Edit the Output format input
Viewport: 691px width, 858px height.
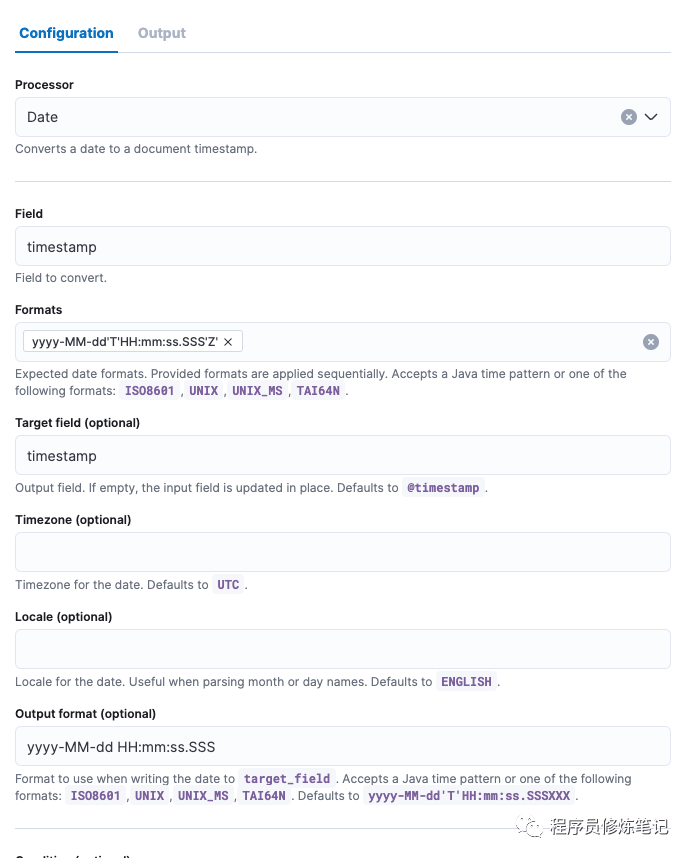click(342, 746)
